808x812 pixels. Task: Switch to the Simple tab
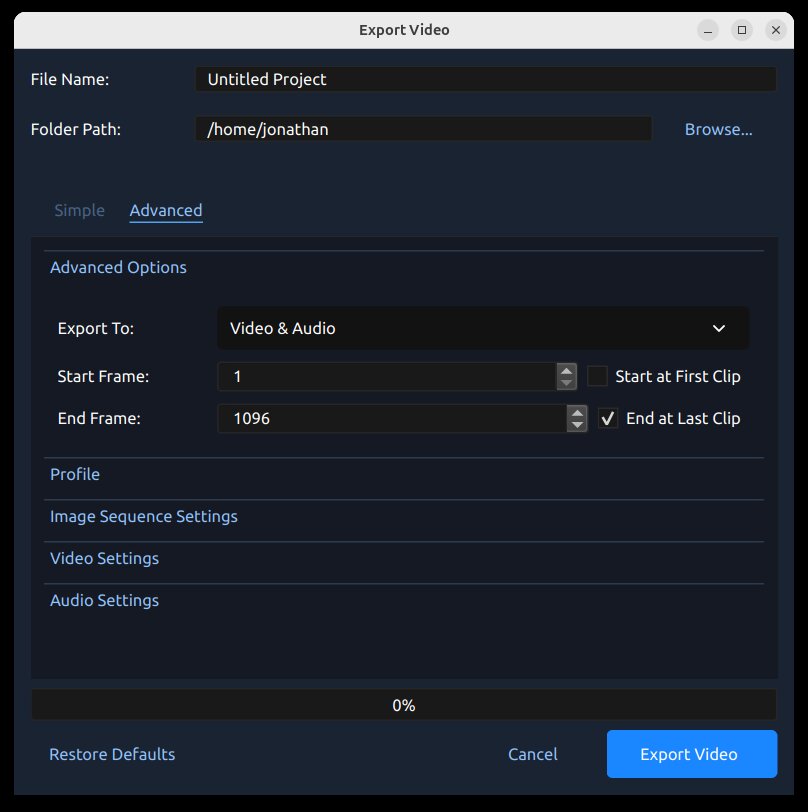point(79,210)
